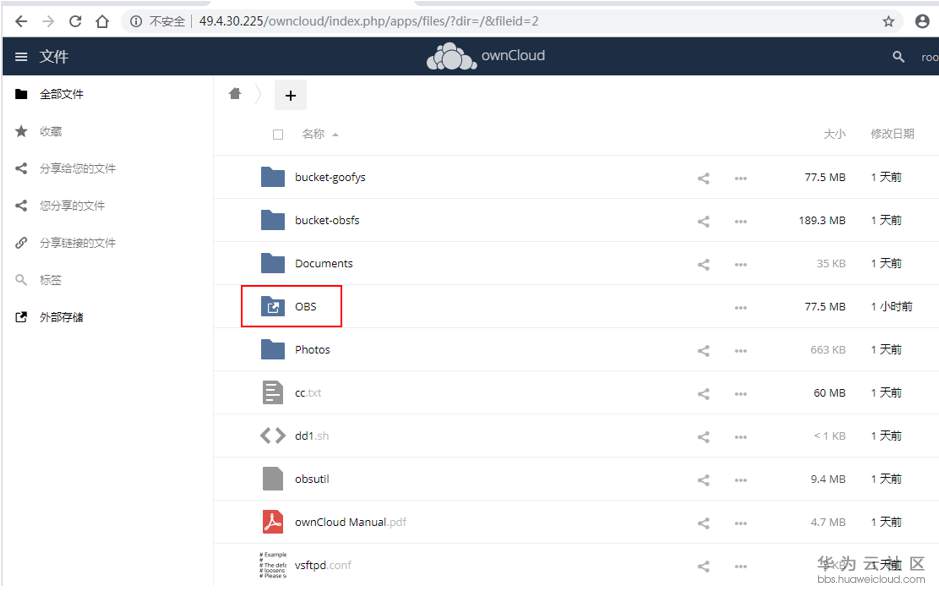Open the obsutil file

tap(312, 479)
